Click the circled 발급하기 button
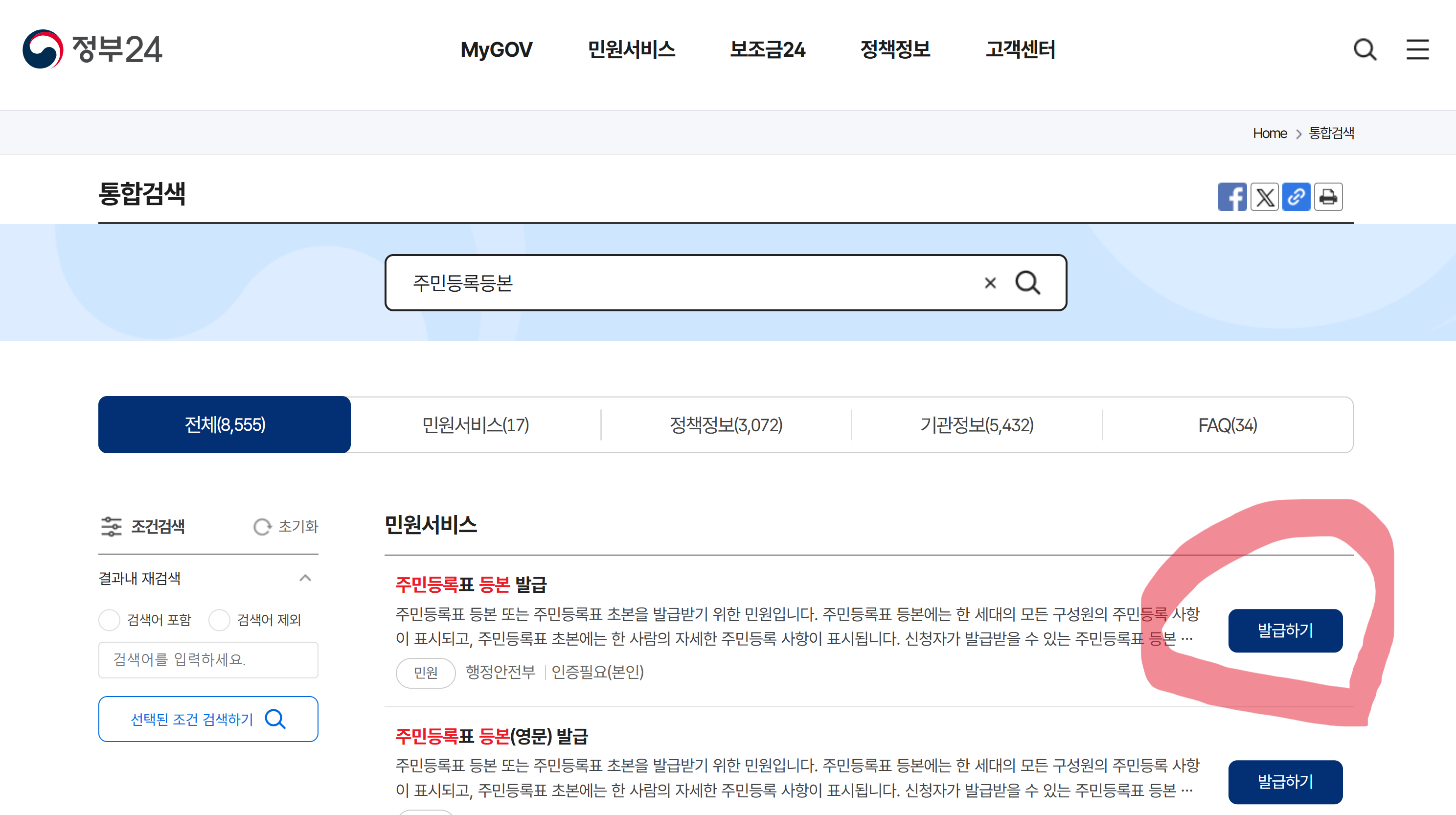The image size is (1456, 815). (1285, 630)
